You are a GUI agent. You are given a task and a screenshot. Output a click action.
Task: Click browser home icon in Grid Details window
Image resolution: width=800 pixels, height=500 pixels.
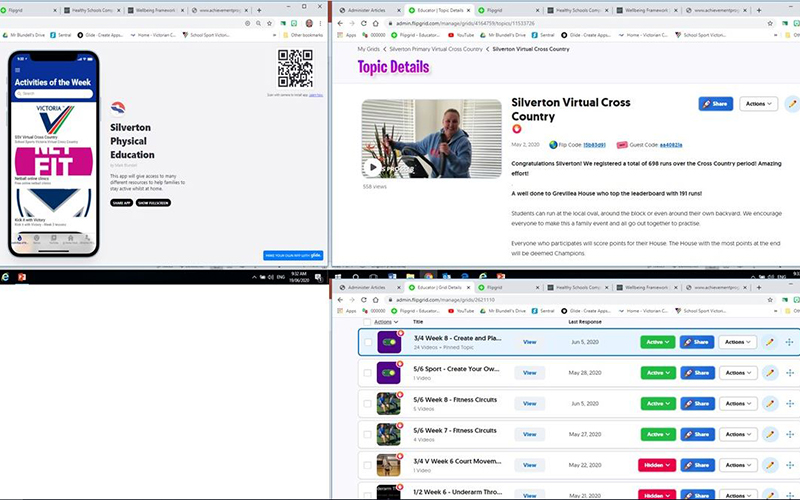(376, 300)
